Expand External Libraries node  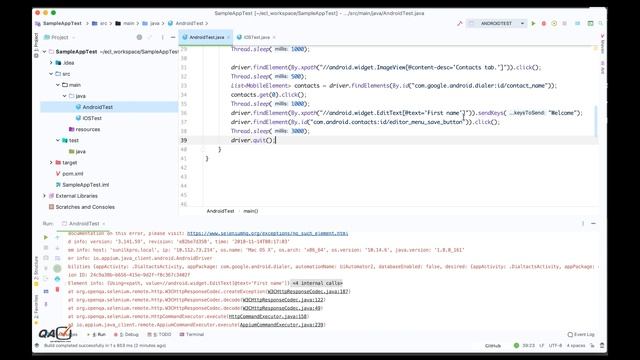(44, 196)
